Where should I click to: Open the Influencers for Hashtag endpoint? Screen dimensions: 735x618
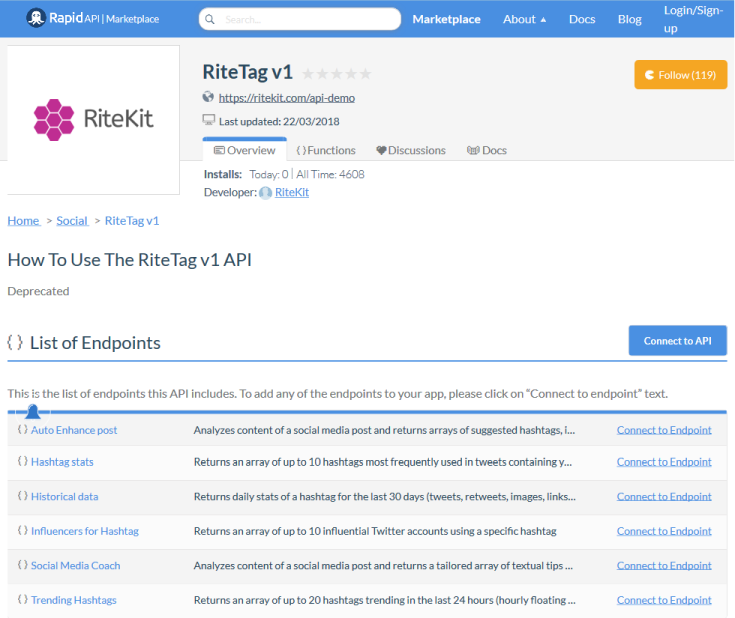tap(85, 531)
